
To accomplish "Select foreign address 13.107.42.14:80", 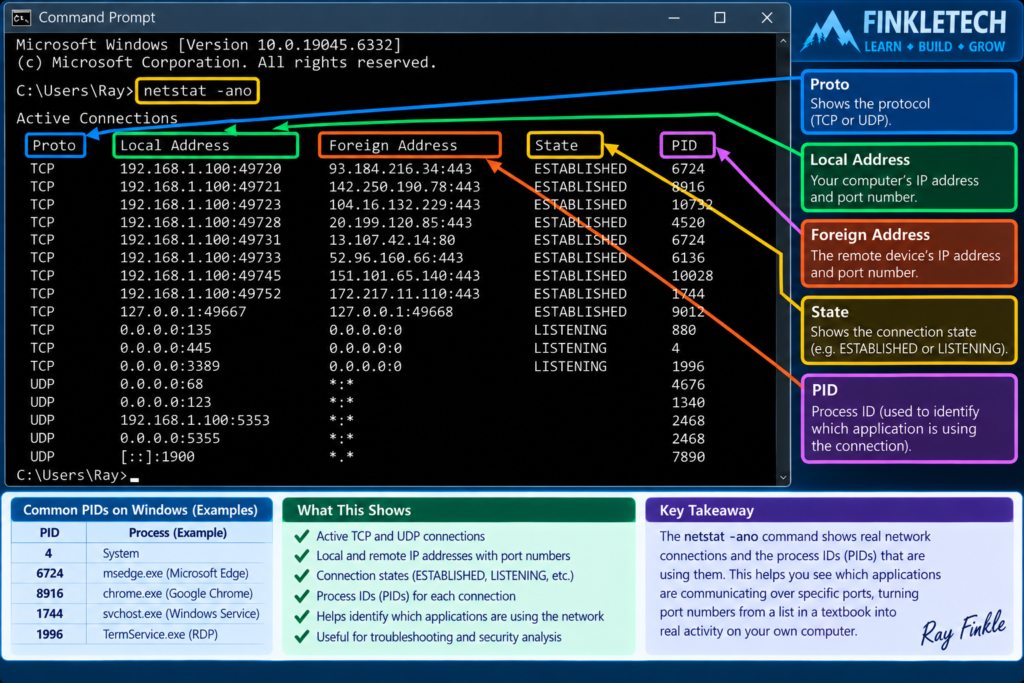I will 392,240.
